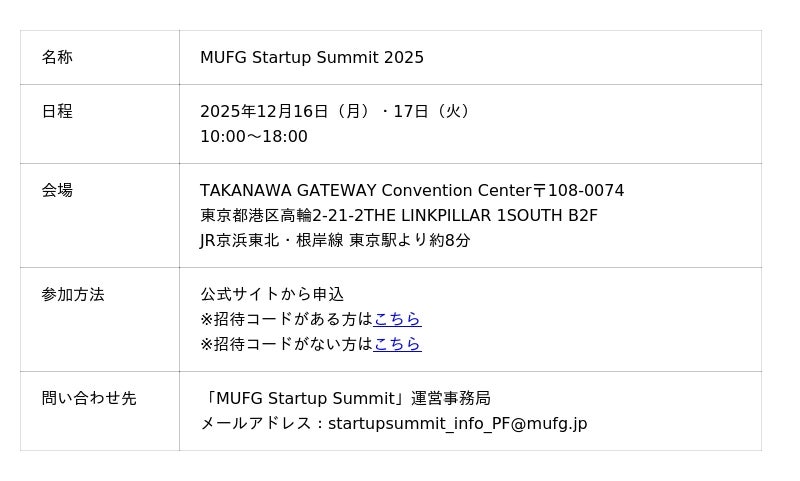Click the 運営事務局 contact name line
The image size is (800, 481).
point(345,399)
